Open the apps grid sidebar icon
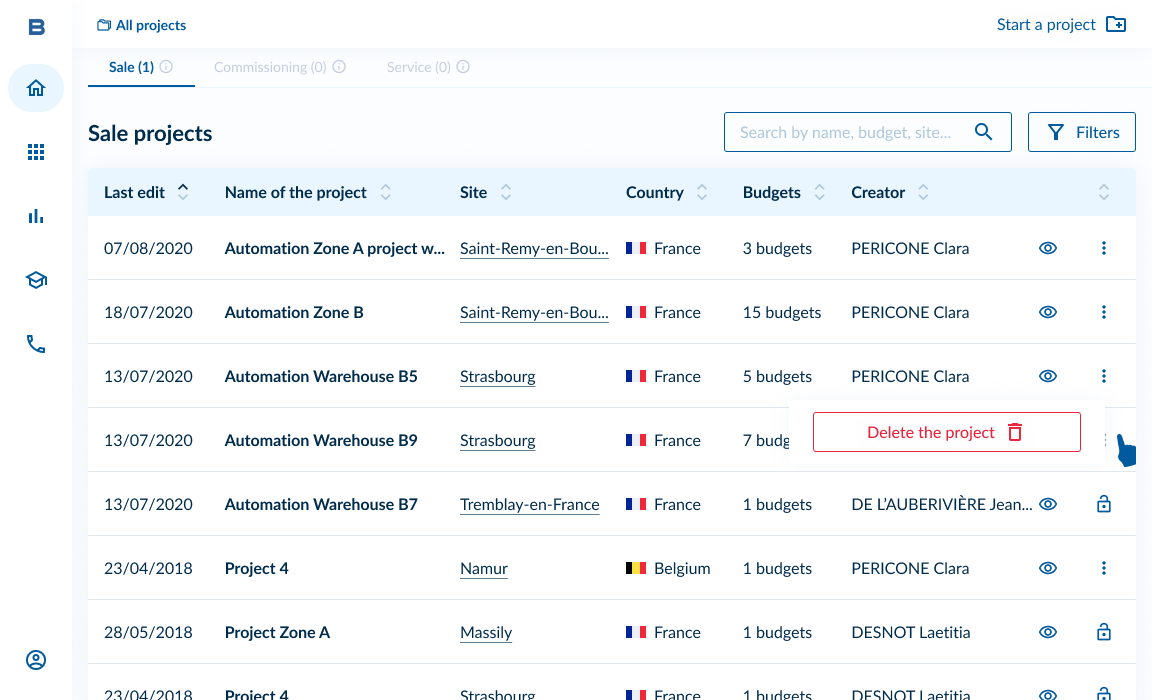Screen dimensions: 1152x700 (36, 152)
